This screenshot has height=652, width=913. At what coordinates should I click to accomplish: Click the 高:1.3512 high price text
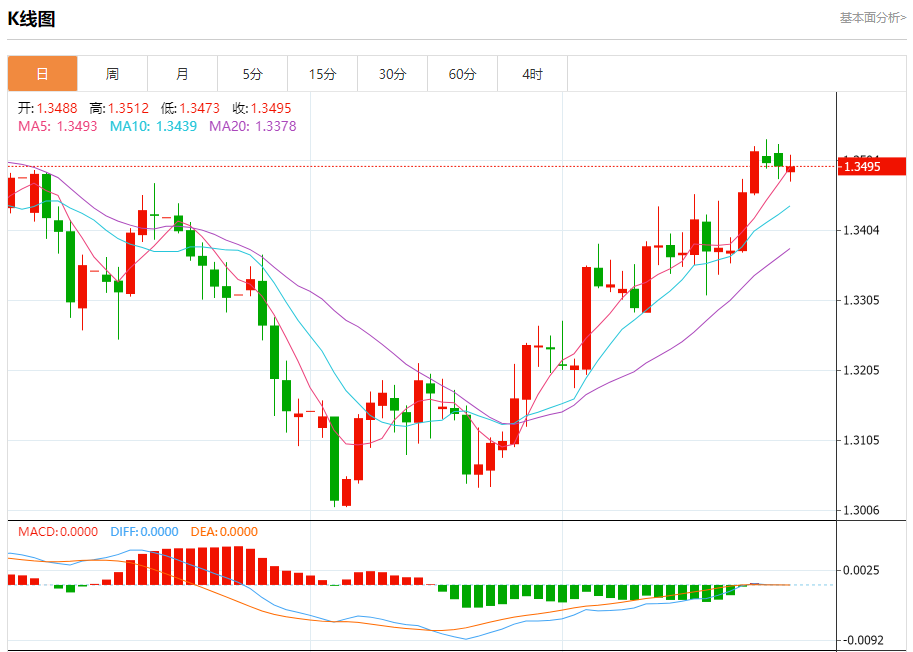[x=119, y=108]
